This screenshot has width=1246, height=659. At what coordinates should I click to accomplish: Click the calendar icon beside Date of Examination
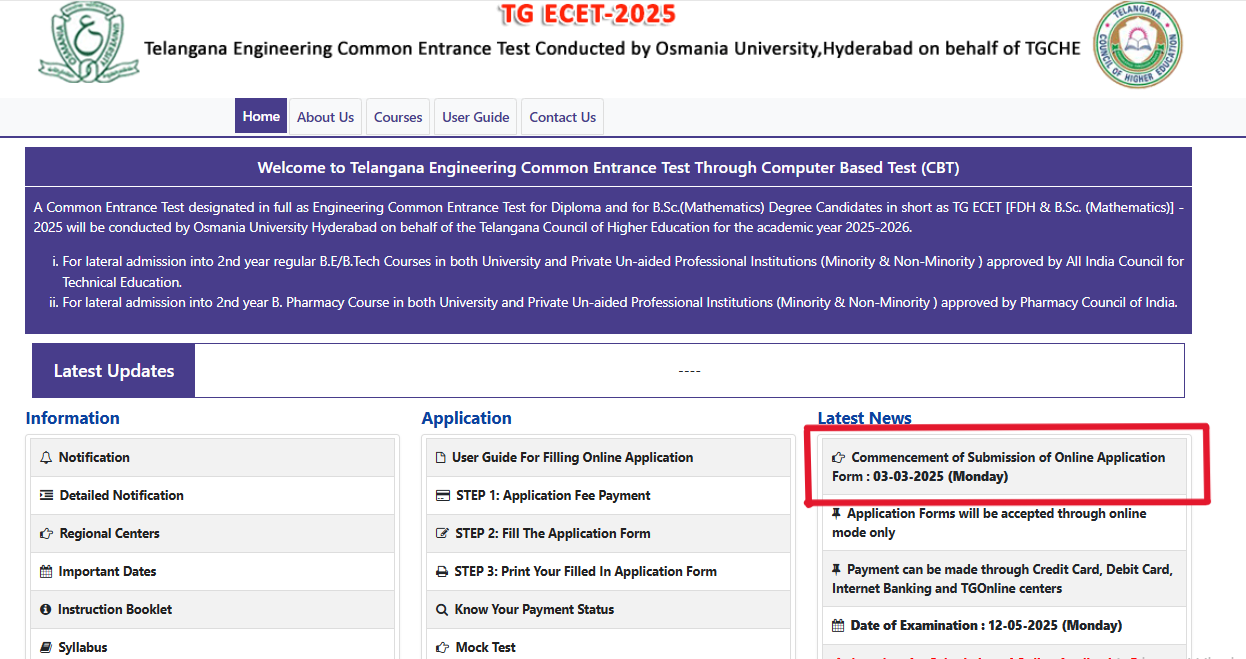[x=838, y=625]
